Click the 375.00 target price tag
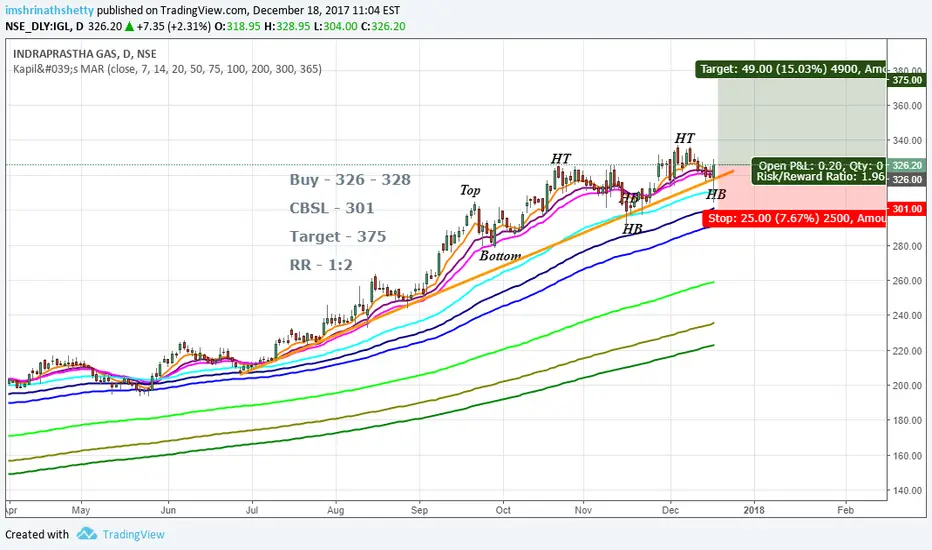Image resolution: width=932 pixels, height=550 pixels. (906, 80)
